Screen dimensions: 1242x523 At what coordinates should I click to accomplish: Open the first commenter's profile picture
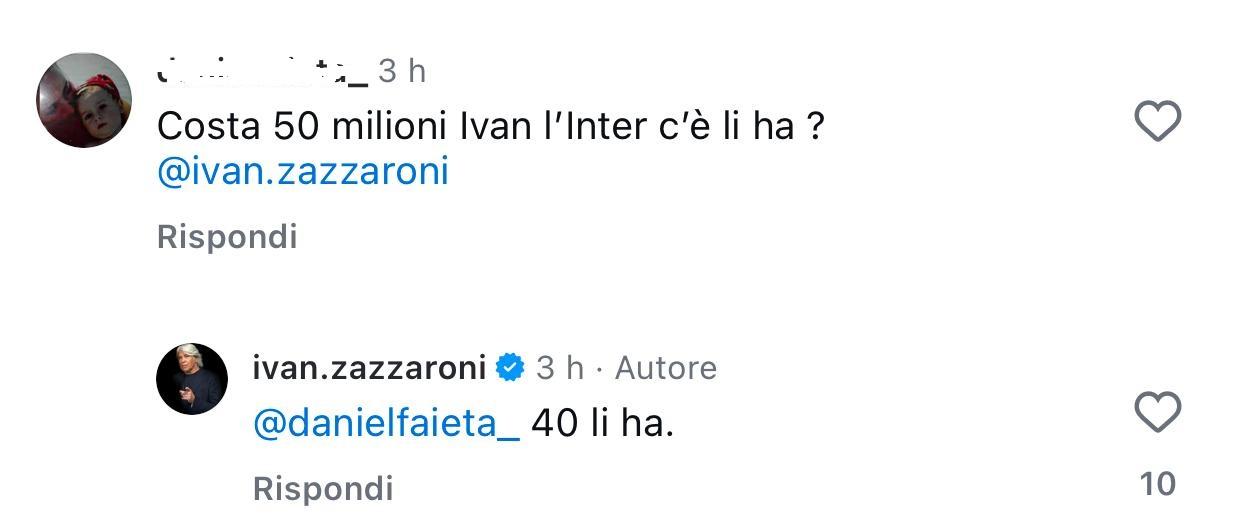coord(84,100)
